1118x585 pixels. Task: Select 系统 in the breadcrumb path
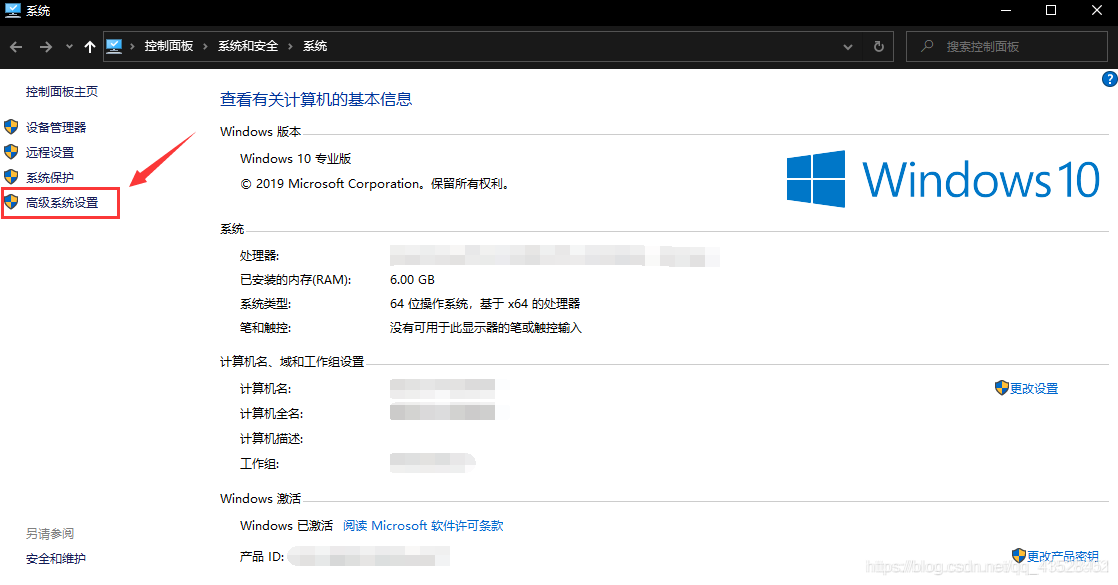tap(315, 46)
